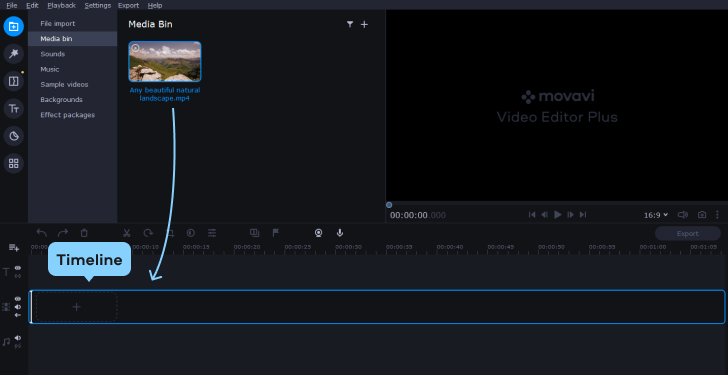Split clip with the scissors tool
This screenshot has width=728, height=375.
click(x=127, y=233)
